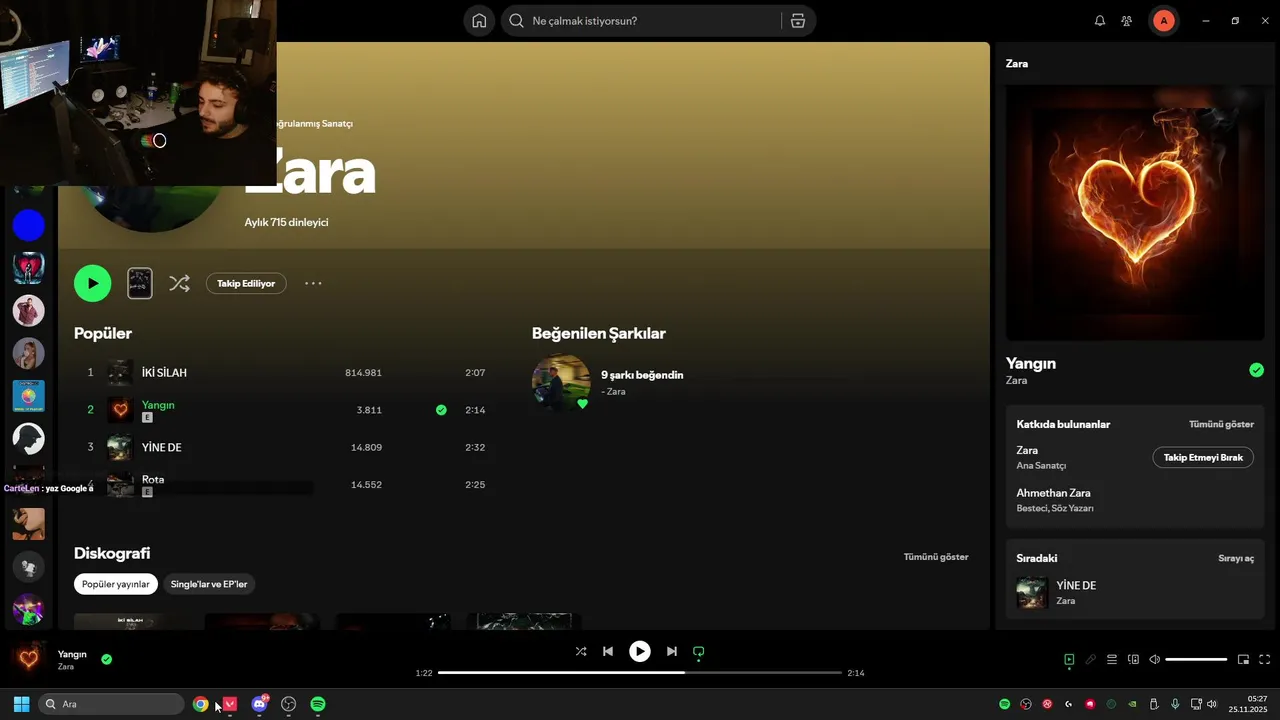Click the NVIDIA icon in system tray
This screenshot has width=1280, height=720.
[x=1132, y=704]
